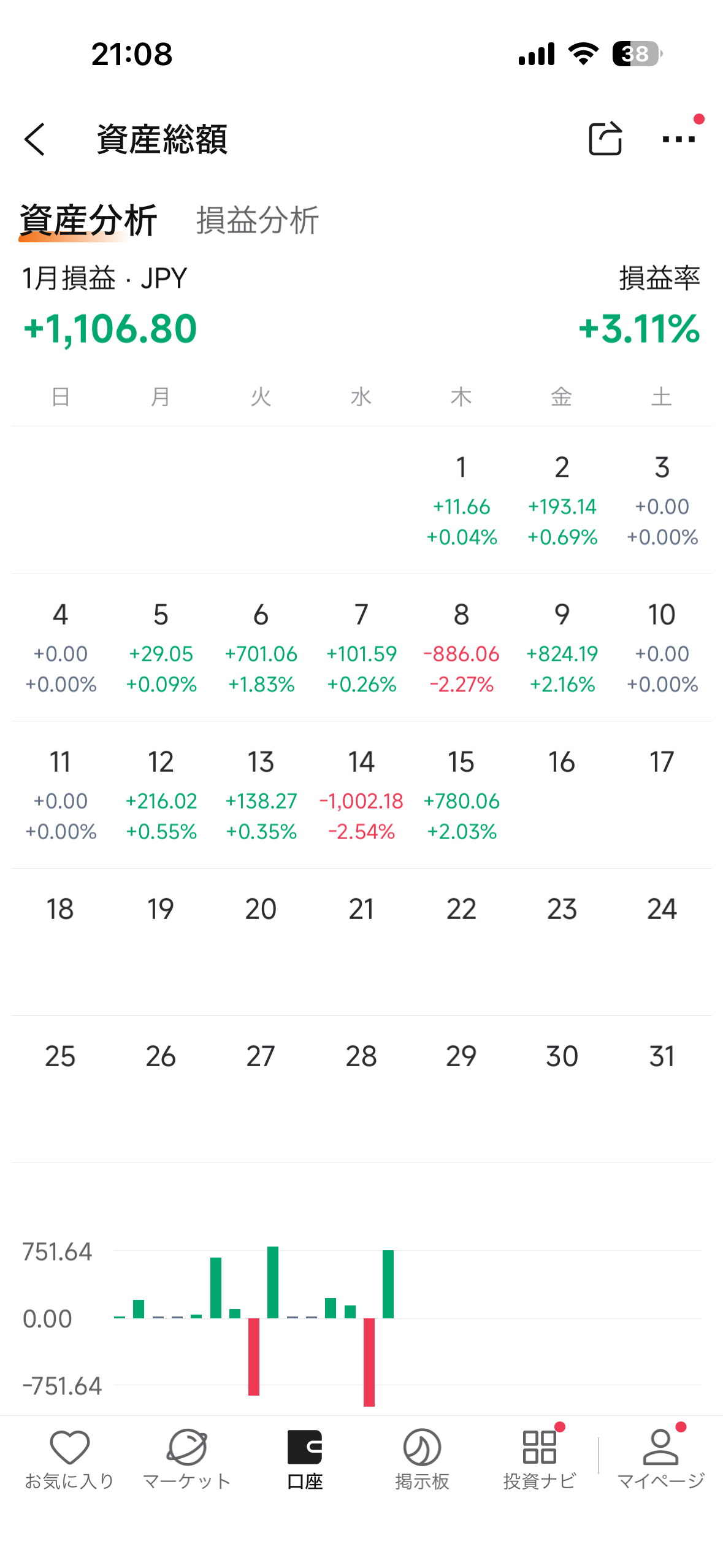Tap the share icon in header
The image size is (723, 1568).
click(605, 139)
